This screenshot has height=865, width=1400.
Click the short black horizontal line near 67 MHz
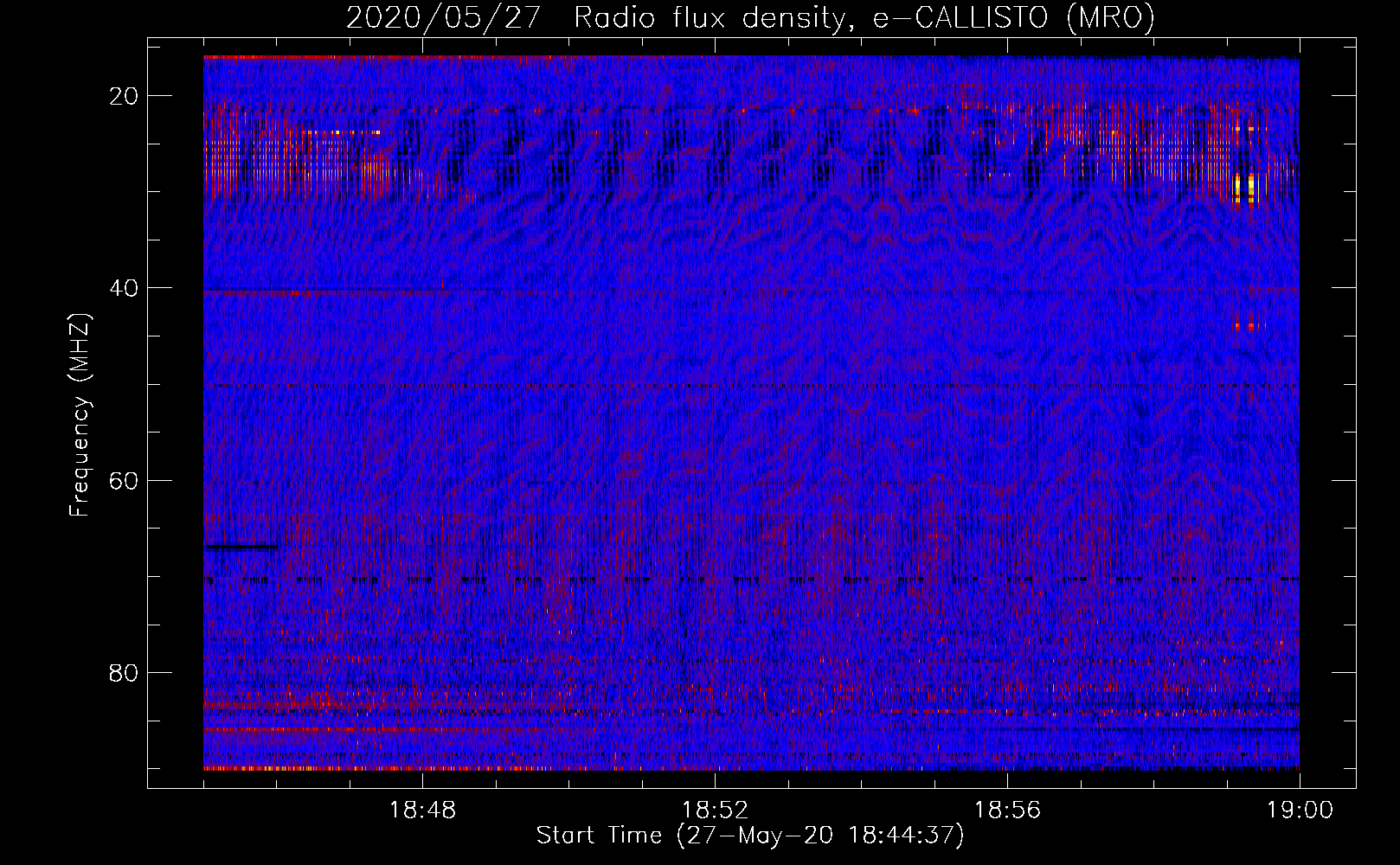pos(241,547)
